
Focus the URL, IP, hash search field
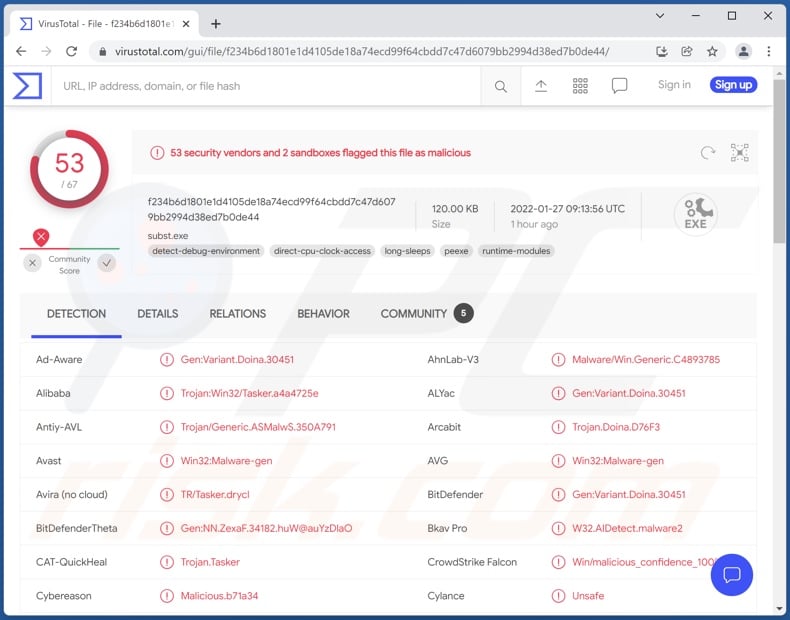pyautogui.click(x=267, y=86)
